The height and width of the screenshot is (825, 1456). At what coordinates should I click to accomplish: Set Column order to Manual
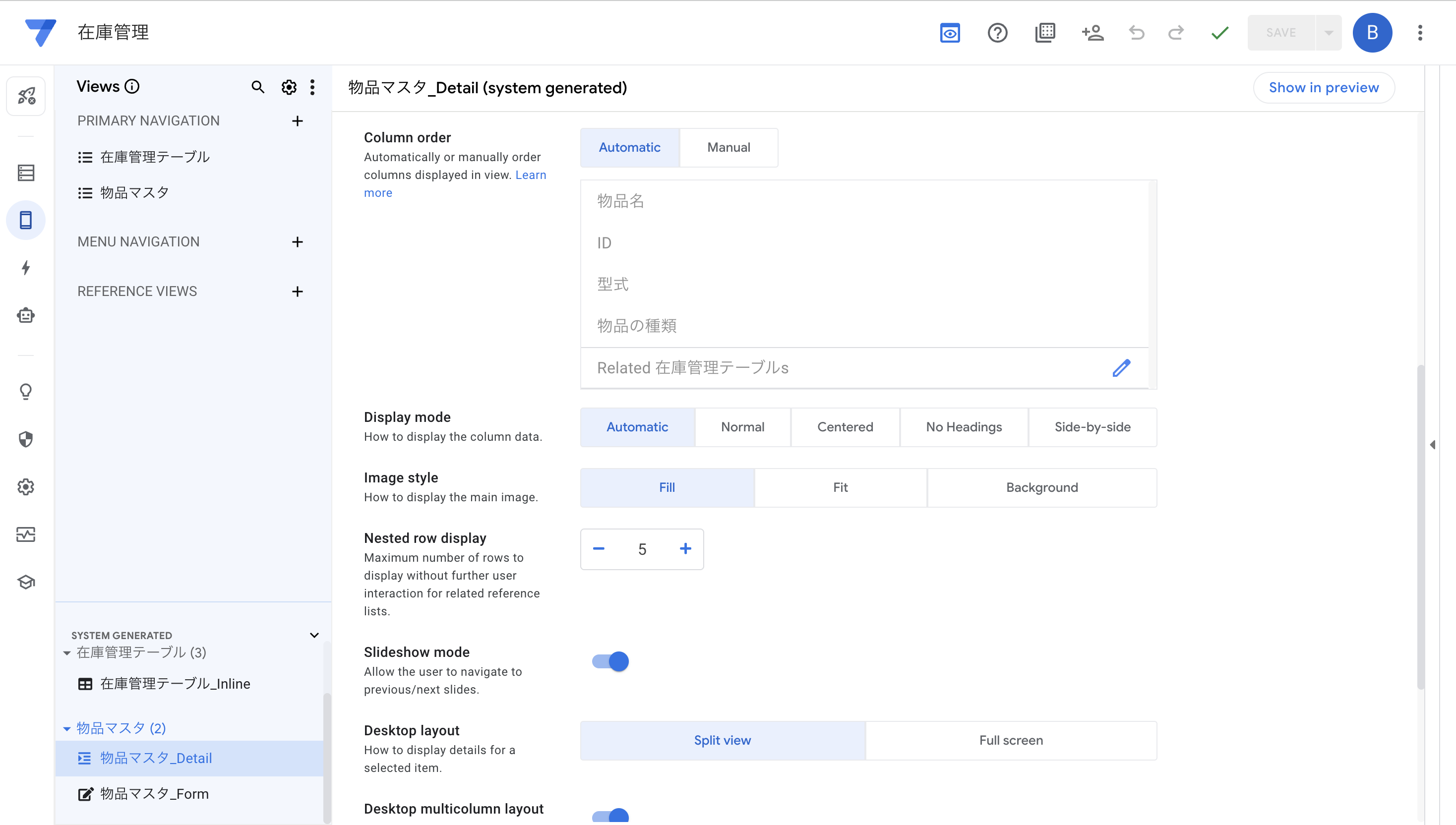tap(728, 147)
